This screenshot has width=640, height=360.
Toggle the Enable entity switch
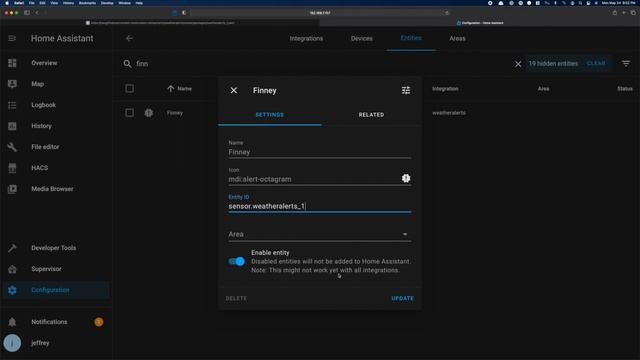(236, 261)
